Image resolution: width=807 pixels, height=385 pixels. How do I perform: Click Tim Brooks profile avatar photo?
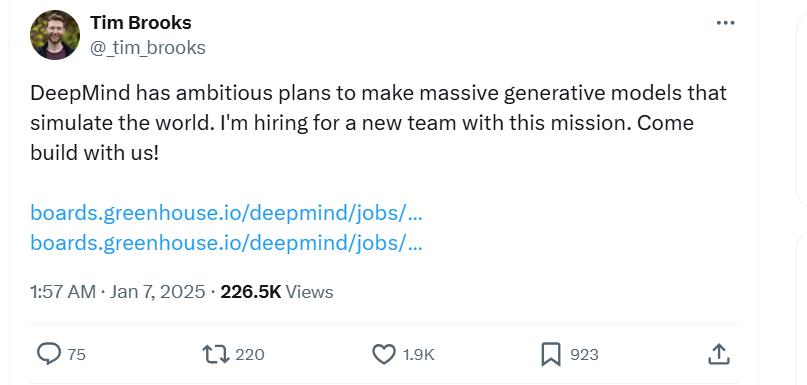55,35
